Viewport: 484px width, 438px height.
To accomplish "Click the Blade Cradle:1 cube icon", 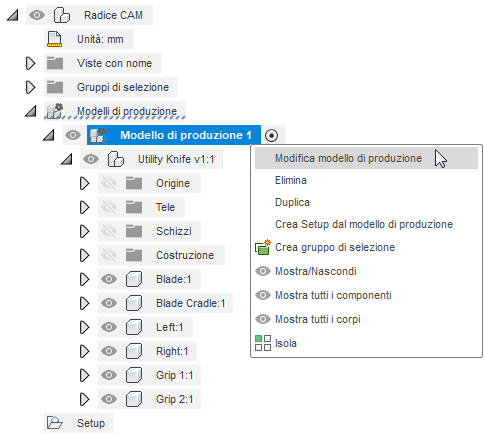I will (x=134, y=303).
